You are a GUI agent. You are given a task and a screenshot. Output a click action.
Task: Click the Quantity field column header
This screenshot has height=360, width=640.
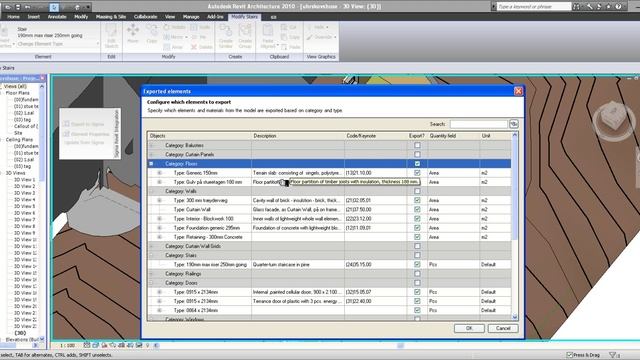pyautogui.click(x=453, y=136)
